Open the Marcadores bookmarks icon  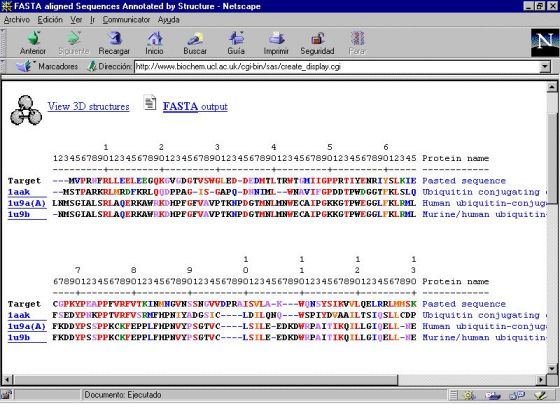pyautogui.click(x=24, y=66)
